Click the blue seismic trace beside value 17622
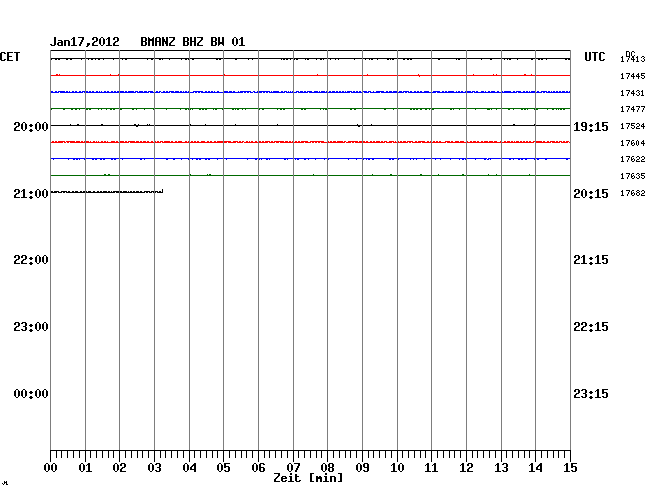 tap(310, 159)
